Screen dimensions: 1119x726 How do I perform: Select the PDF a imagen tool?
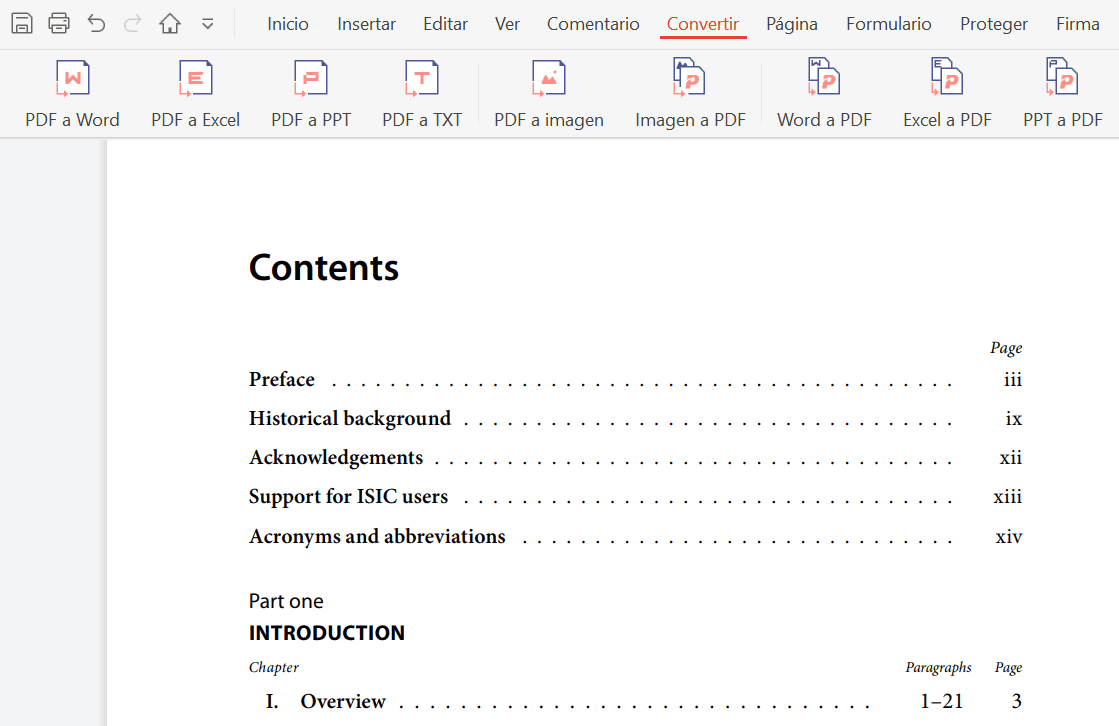[x=548, y=93]
